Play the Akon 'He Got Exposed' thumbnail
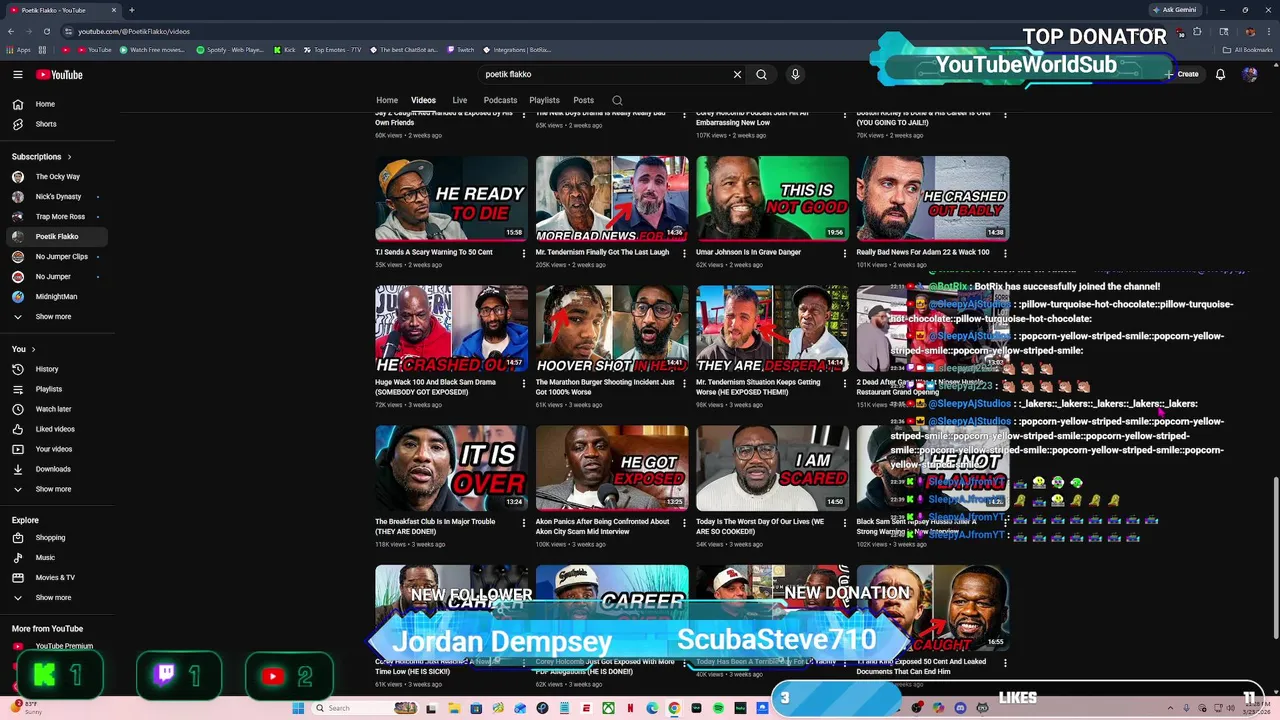Viewport: 1280px width, 720px height. tap(612, 468)
